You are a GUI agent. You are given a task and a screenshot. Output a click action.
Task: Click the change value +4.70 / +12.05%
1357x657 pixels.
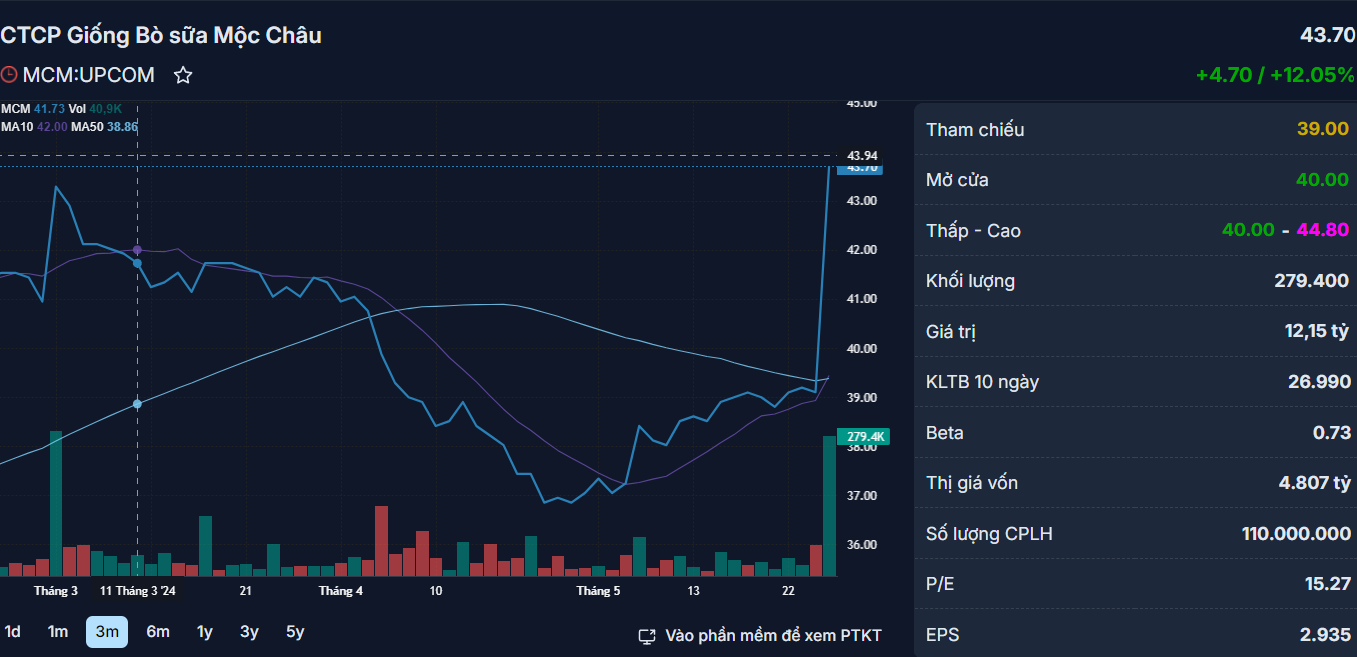click(x=1275, y=75)
